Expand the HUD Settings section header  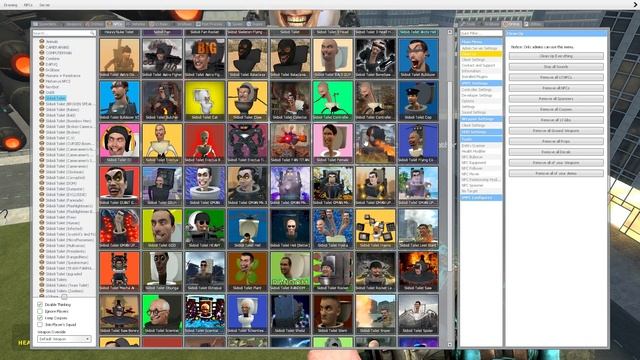tap(481, 132)
